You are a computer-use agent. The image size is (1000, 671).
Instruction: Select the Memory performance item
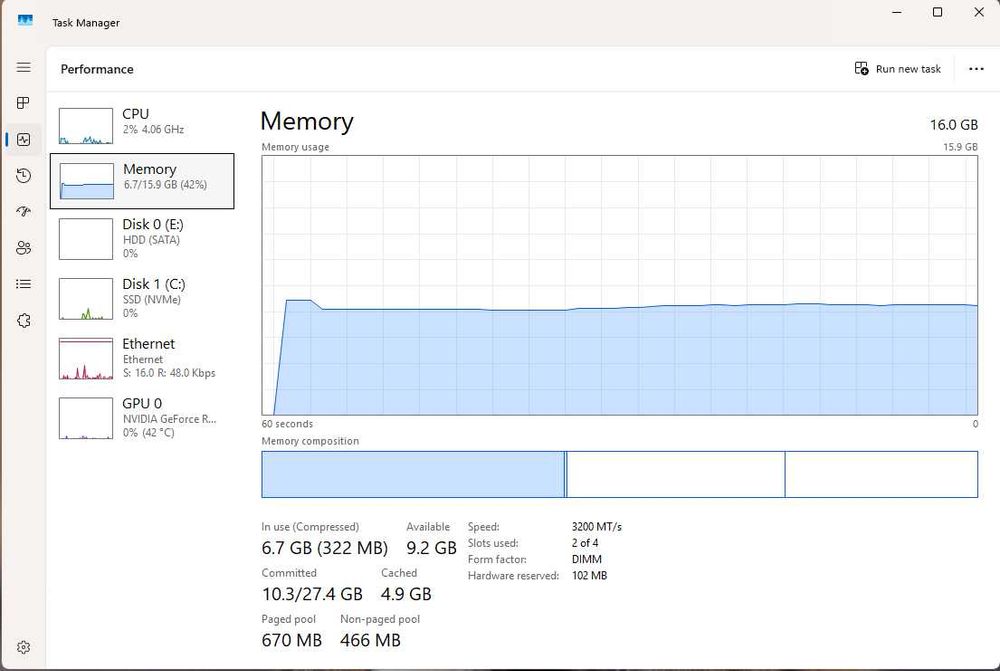[x=142, y=181]
